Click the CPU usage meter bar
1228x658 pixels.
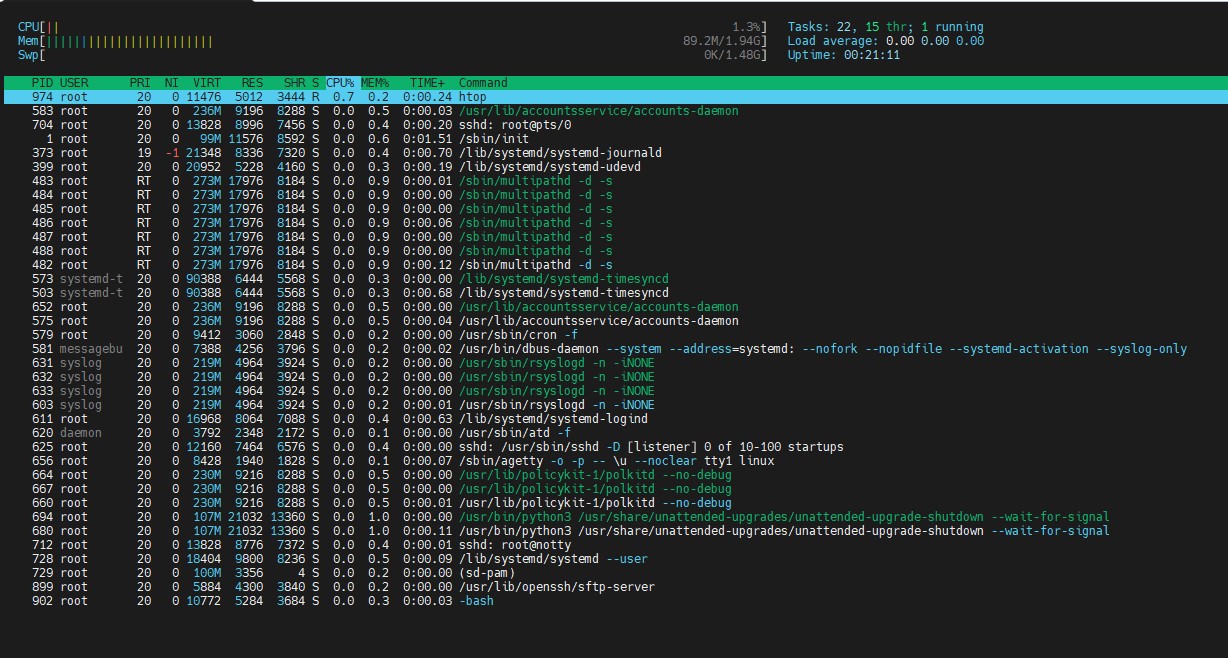pyautogui.click(x=392, y=27)
